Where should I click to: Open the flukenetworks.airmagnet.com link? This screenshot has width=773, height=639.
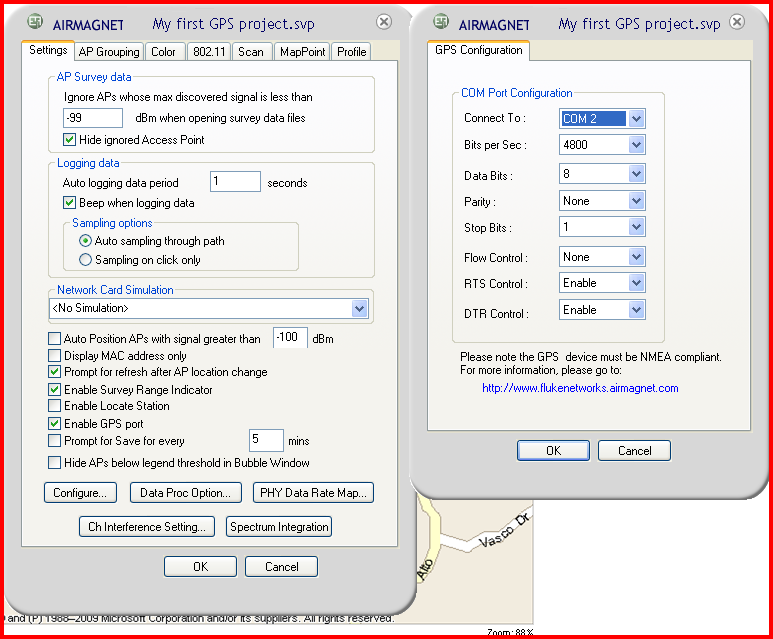coord(580,388)
